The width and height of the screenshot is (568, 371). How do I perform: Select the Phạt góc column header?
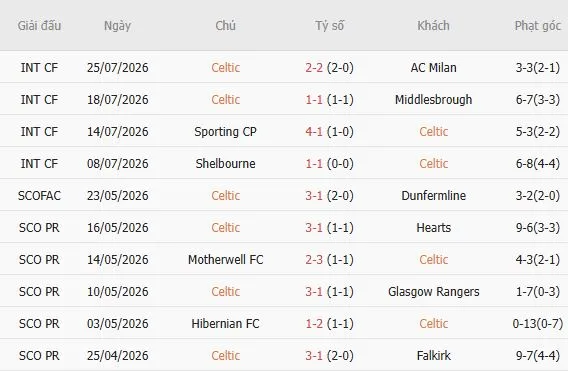(x=538, y=26)
